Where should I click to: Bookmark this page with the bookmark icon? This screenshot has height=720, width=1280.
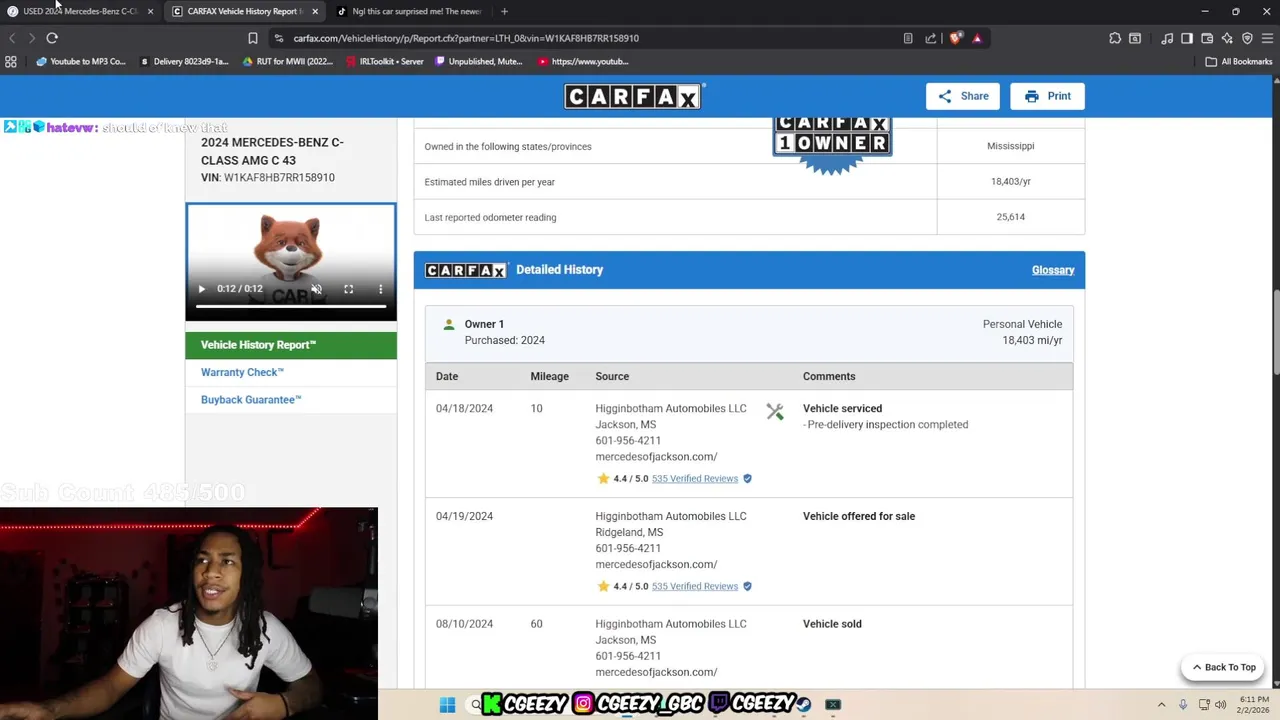(253, 38)
